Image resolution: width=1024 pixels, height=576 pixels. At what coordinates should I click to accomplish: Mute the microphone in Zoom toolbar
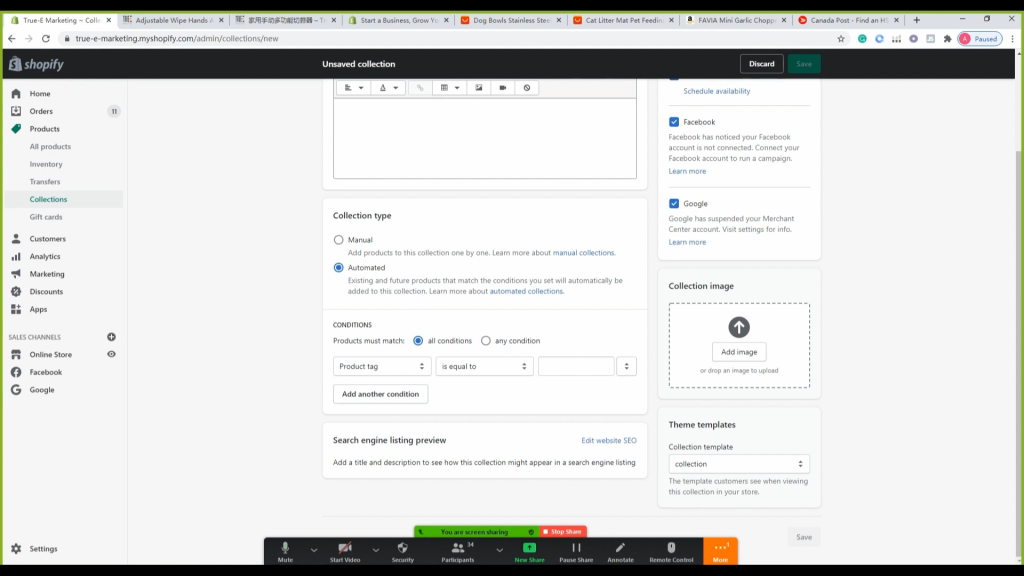coord(285,551)
